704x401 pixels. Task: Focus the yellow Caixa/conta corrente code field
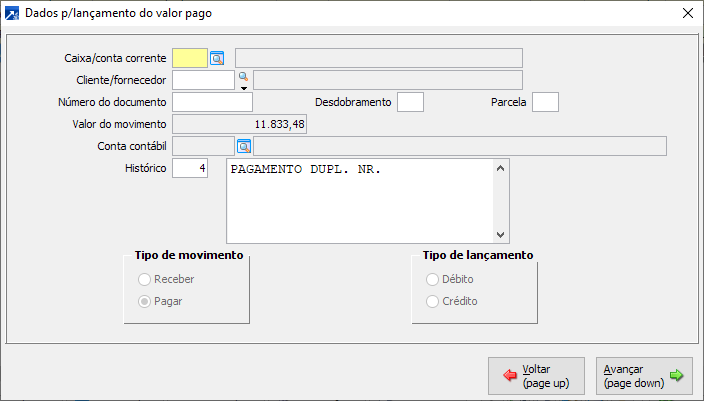(x=190, y=58)
